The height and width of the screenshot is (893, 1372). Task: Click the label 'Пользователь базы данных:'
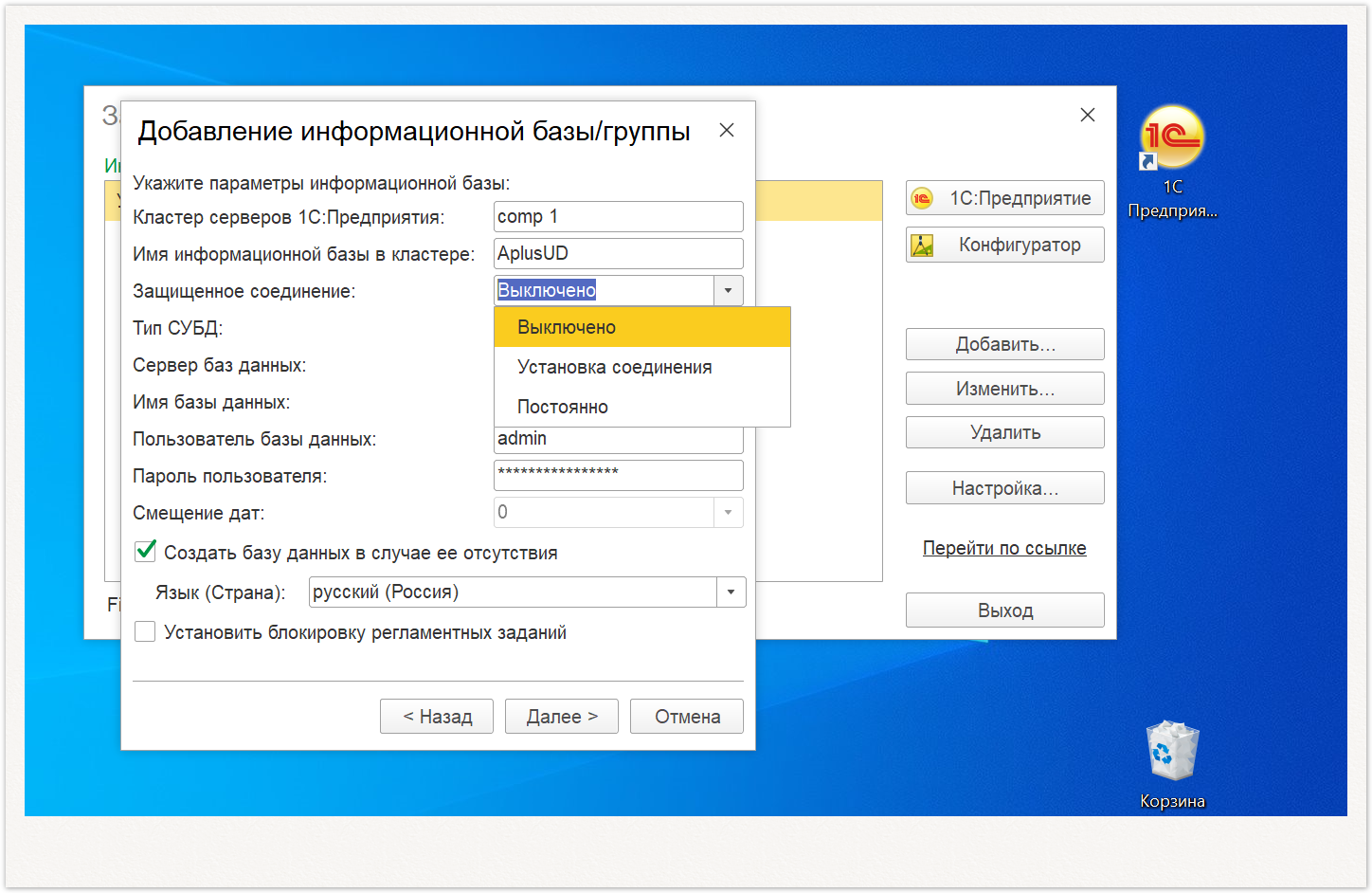click(254, 439)
